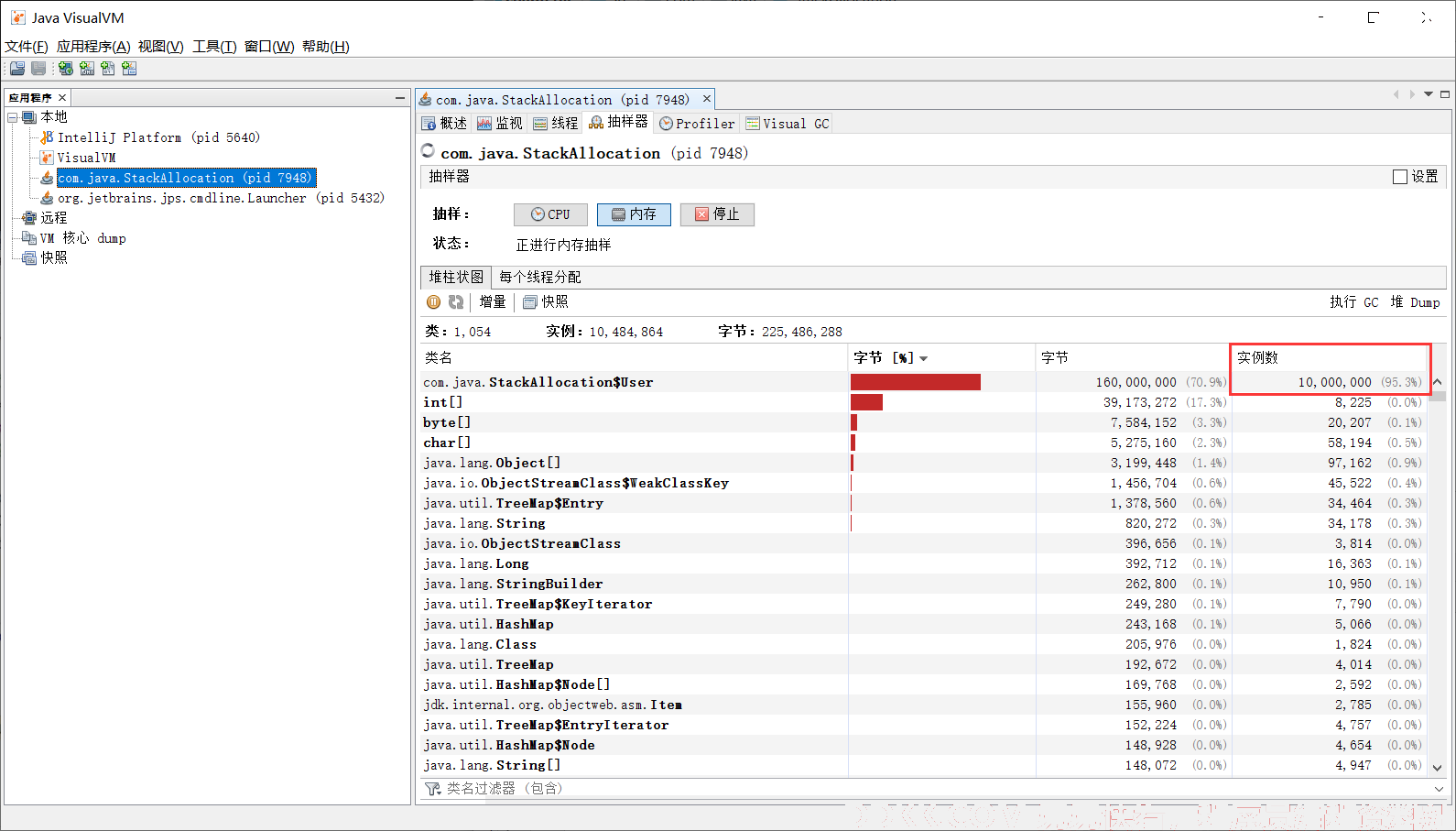Open the 工具 menu
Viewport: 1456px width, 831px height.
[214, 47]
